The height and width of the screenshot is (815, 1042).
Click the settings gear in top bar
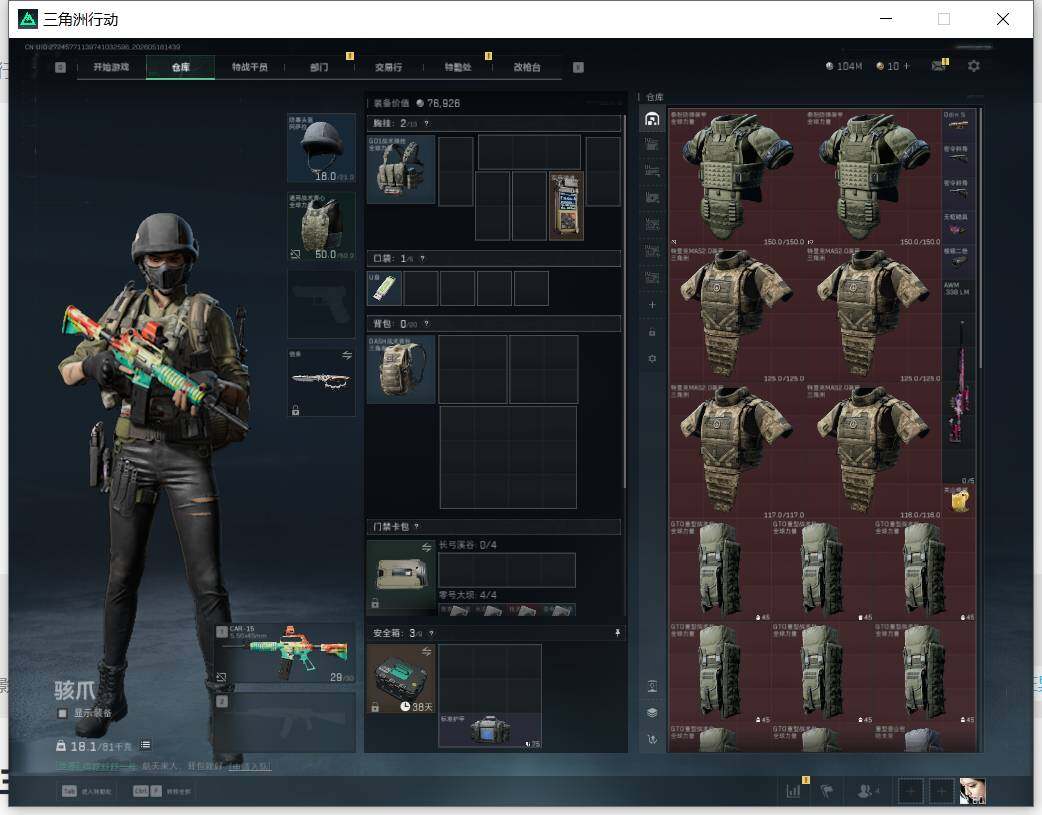coord(974,66)
